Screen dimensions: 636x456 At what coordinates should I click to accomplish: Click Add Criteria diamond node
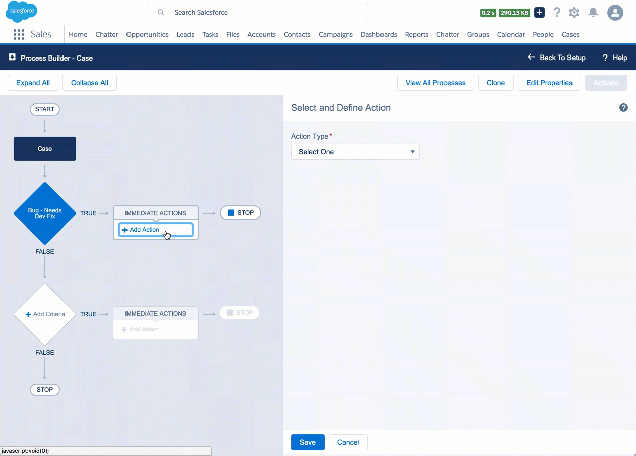click(x=44, y=313)
